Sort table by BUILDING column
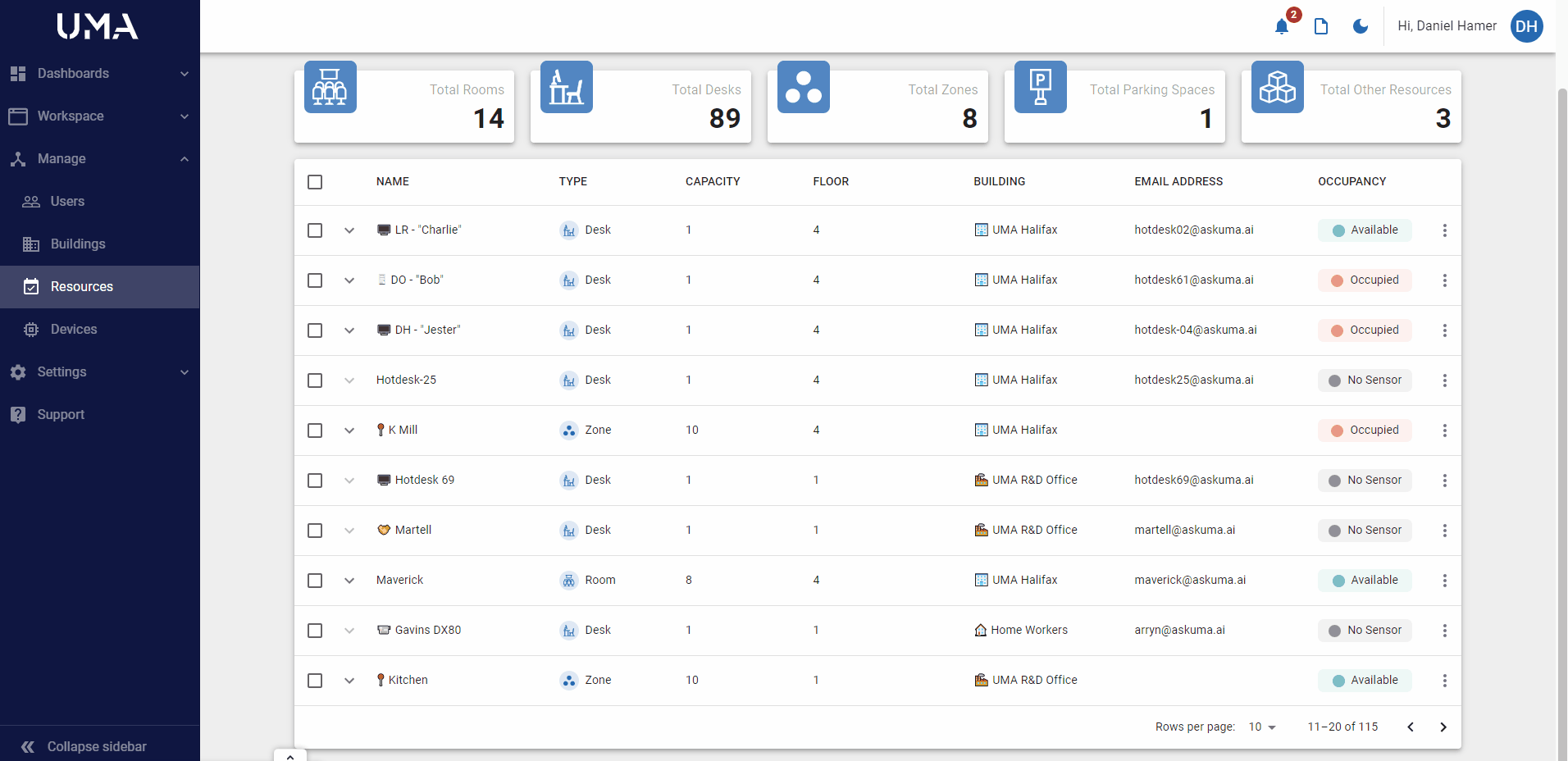The image size is (1568, 761). [x=1000, y=182]
